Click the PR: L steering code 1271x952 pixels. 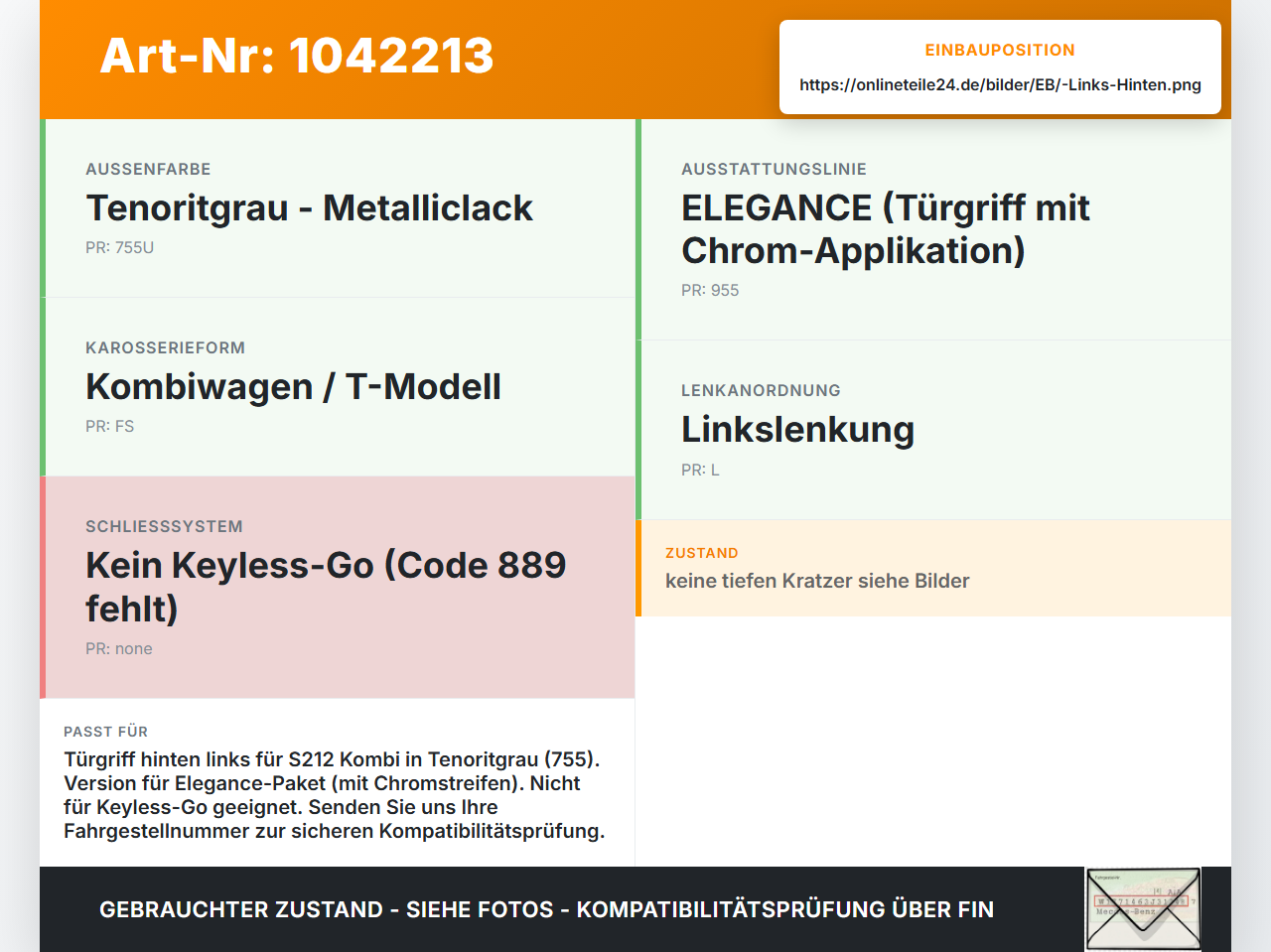tap(700, 470)
